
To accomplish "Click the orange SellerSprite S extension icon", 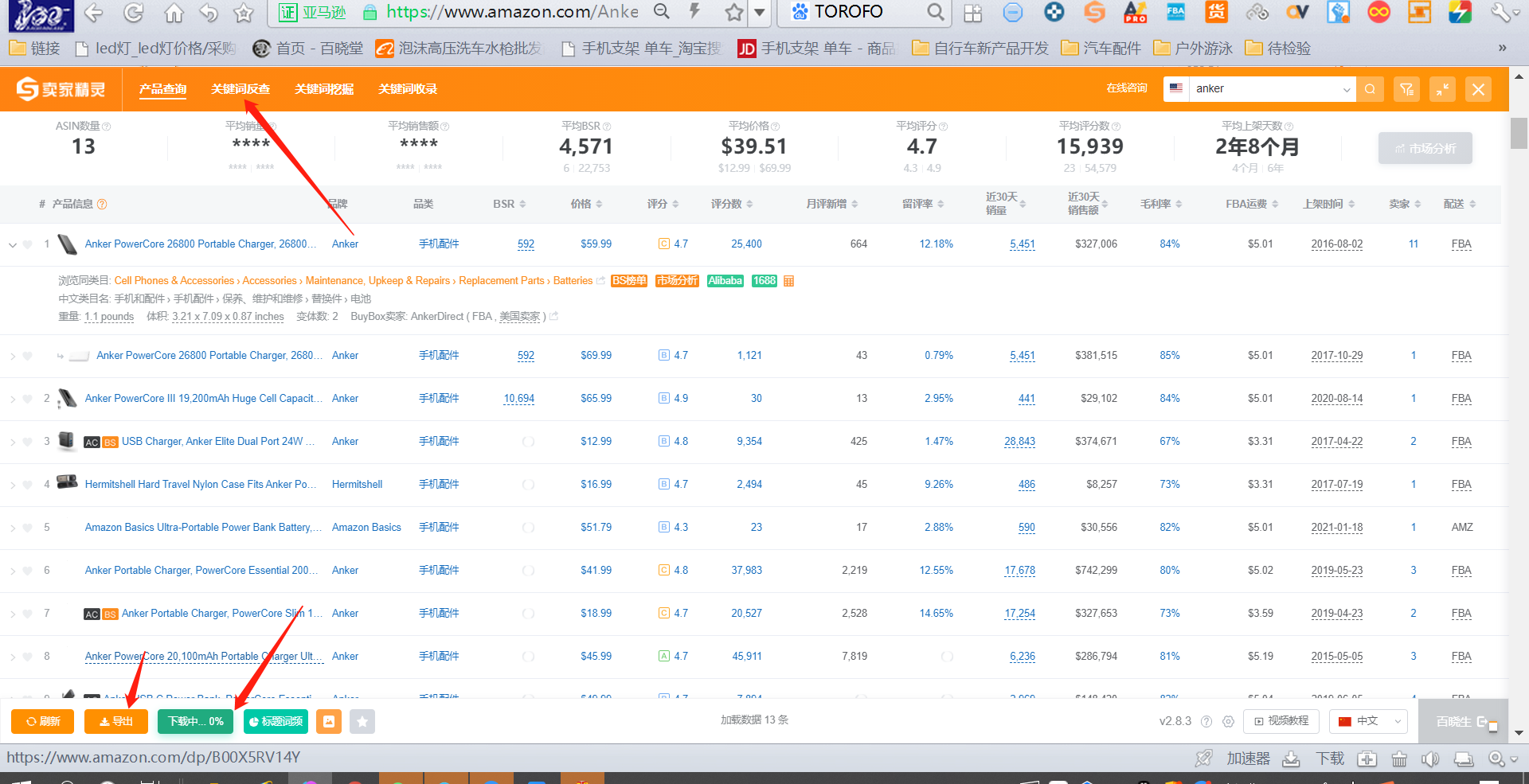I will pyautogui.click(x=1095, y=12).
